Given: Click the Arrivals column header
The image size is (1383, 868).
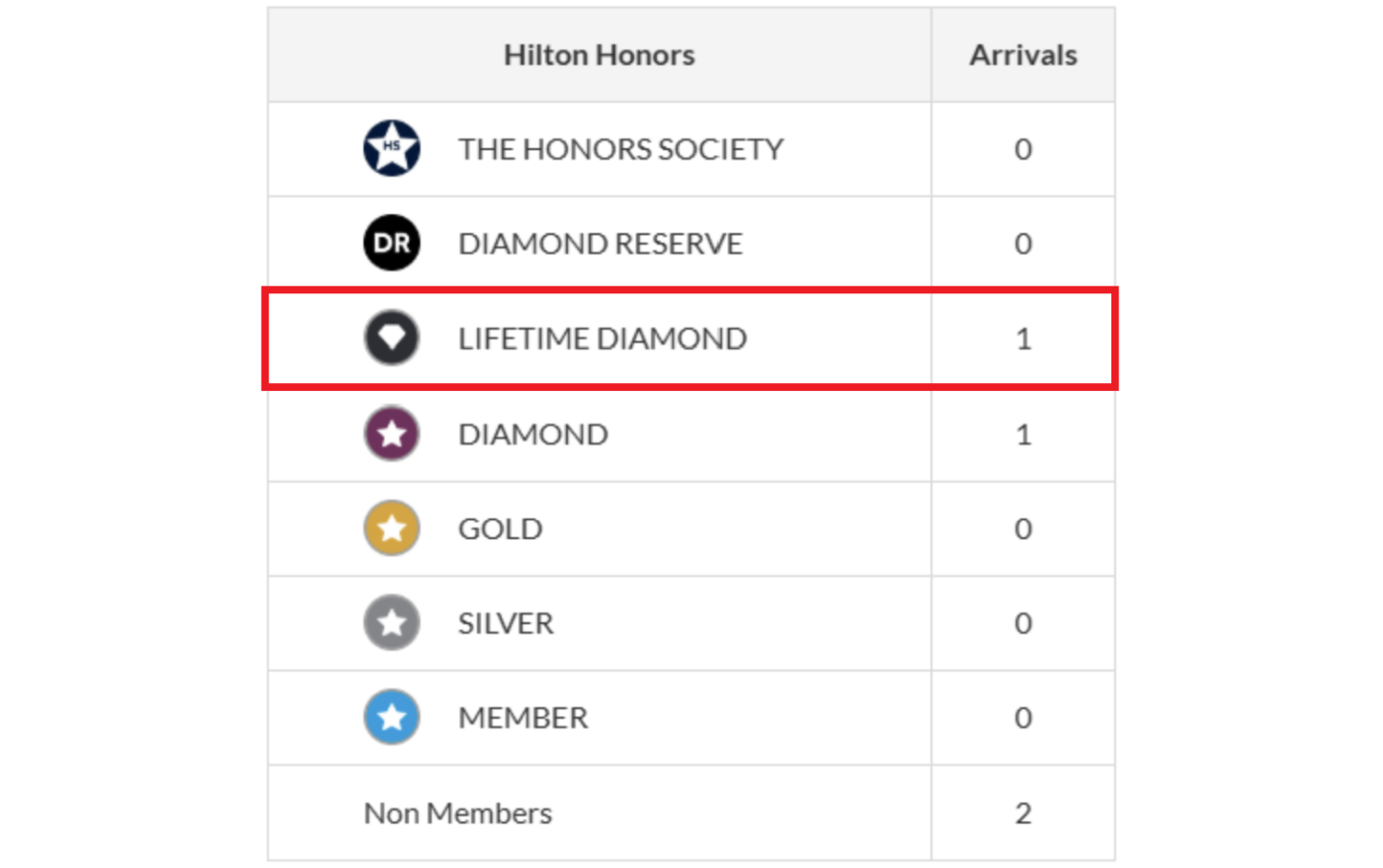Looking at the screenshot, I should point(1022,55).
